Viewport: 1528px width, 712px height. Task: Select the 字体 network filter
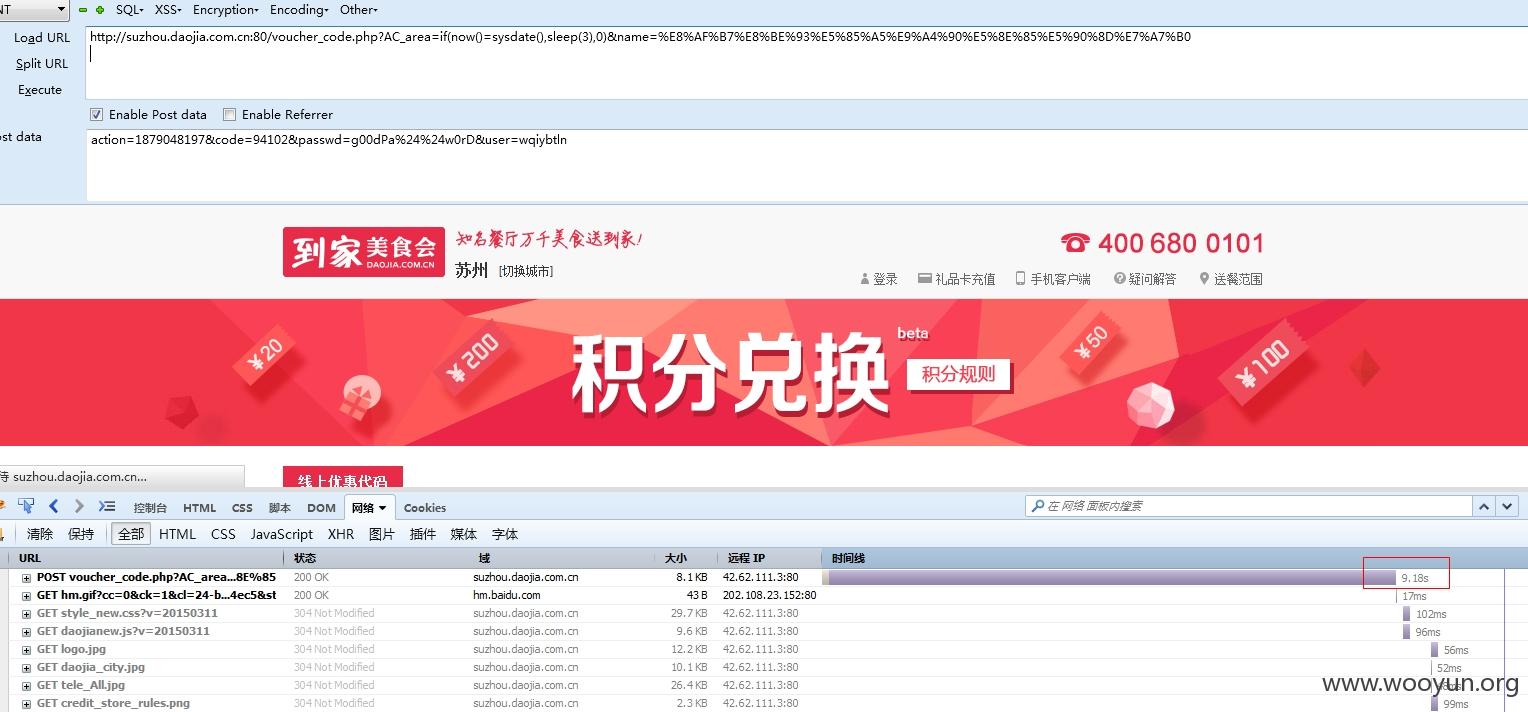click(x=505, y=534)
